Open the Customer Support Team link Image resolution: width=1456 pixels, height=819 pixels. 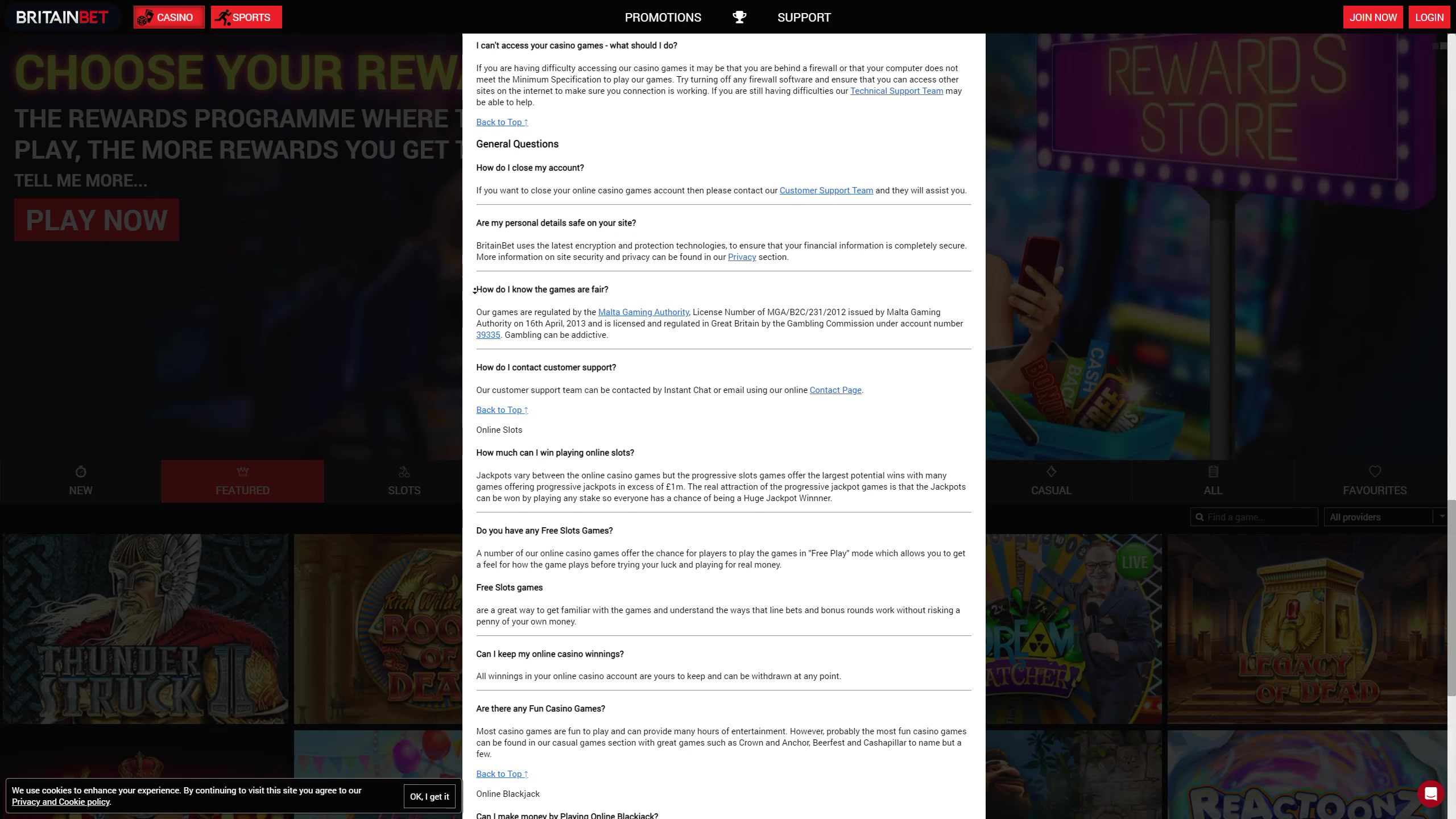(x=826, y=191)
